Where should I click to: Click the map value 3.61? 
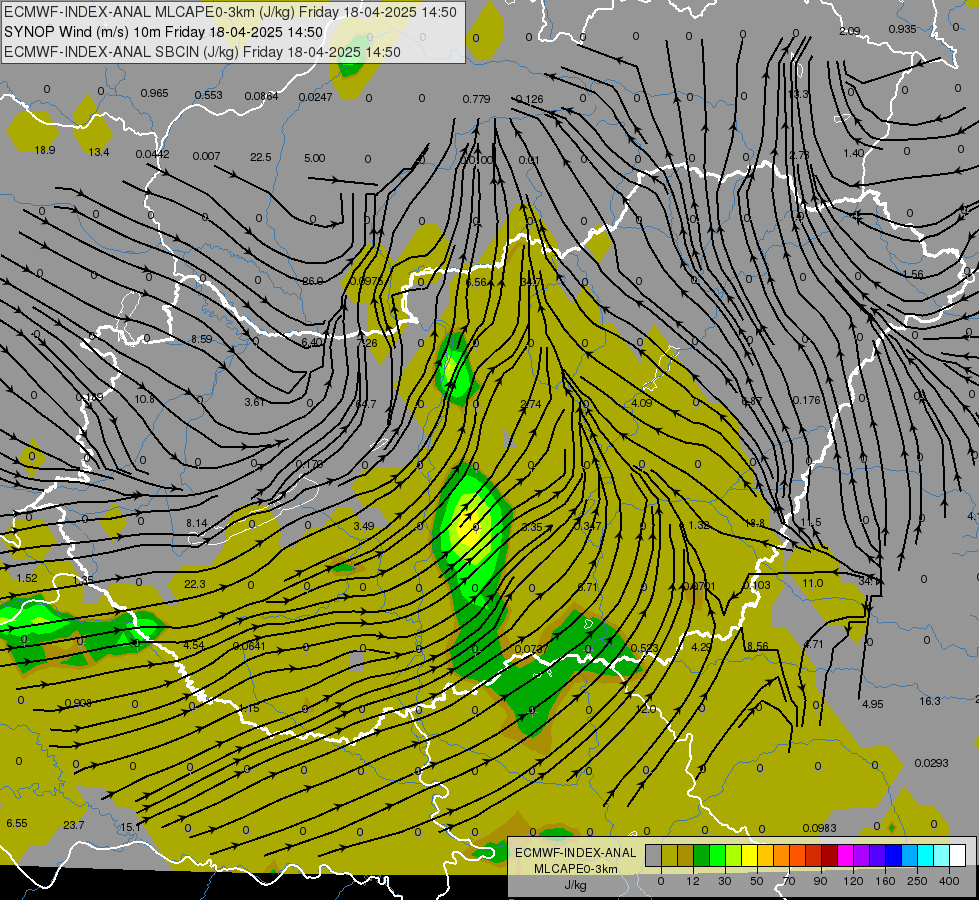point(254,402)
